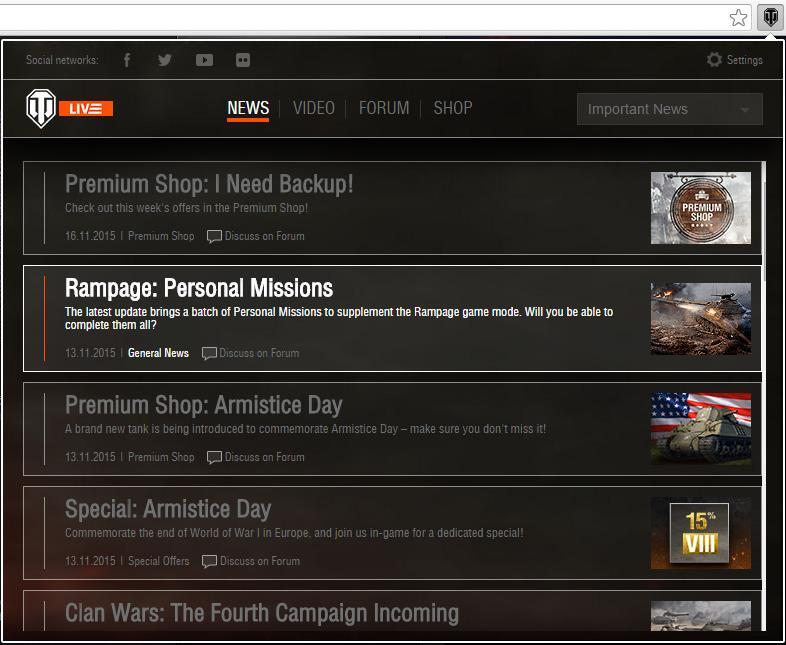786x645 pixels.
Task: Click Discuss on Forum under Special: Armistice Day
Action: [x=251, y=561]
